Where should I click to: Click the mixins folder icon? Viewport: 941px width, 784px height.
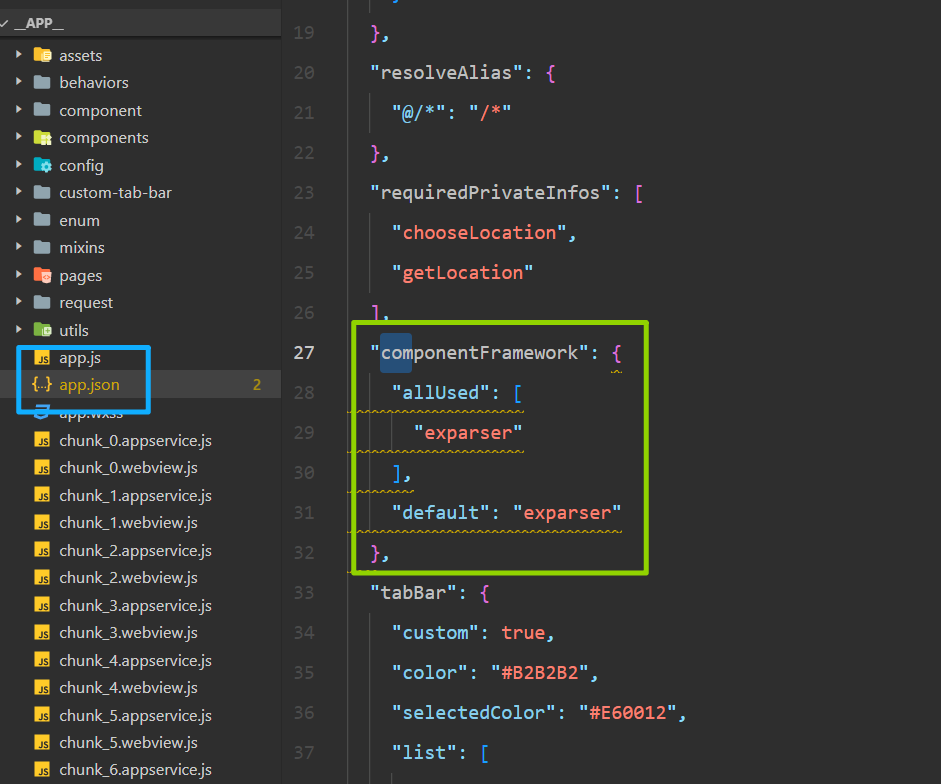pos(43,247)
